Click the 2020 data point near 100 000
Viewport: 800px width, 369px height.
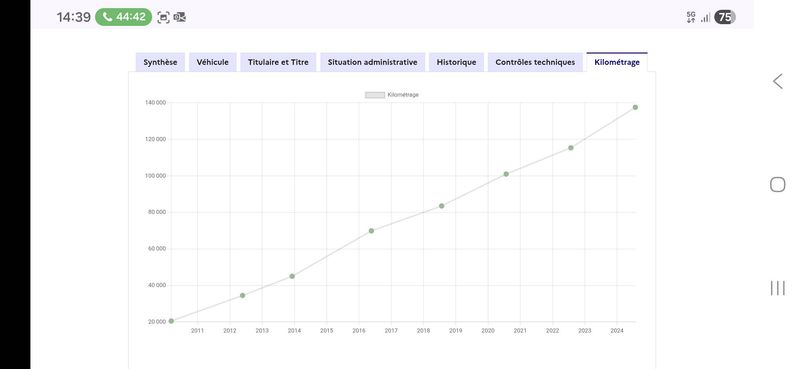pyautogui.click(x=506, y=174)
